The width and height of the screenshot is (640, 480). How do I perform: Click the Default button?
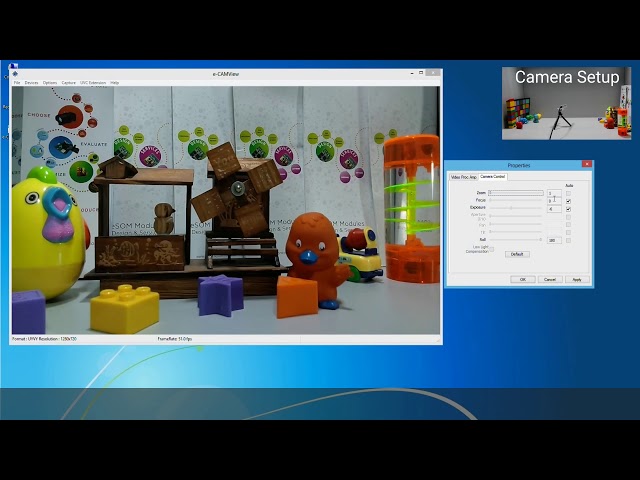[x=518, y=254]
